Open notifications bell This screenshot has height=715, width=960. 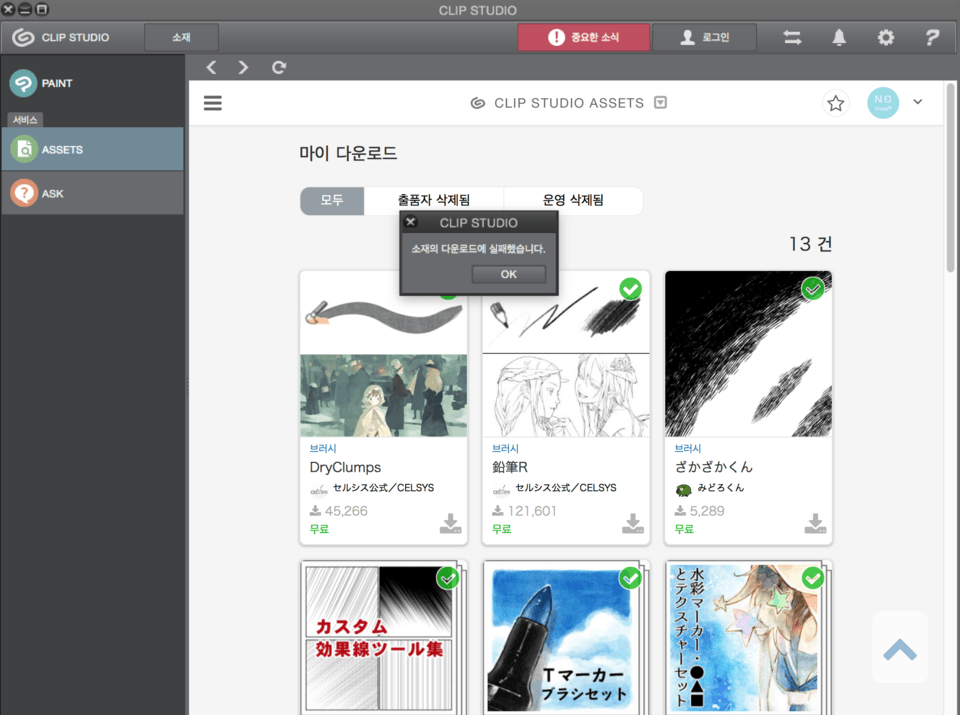click(839, 37)
